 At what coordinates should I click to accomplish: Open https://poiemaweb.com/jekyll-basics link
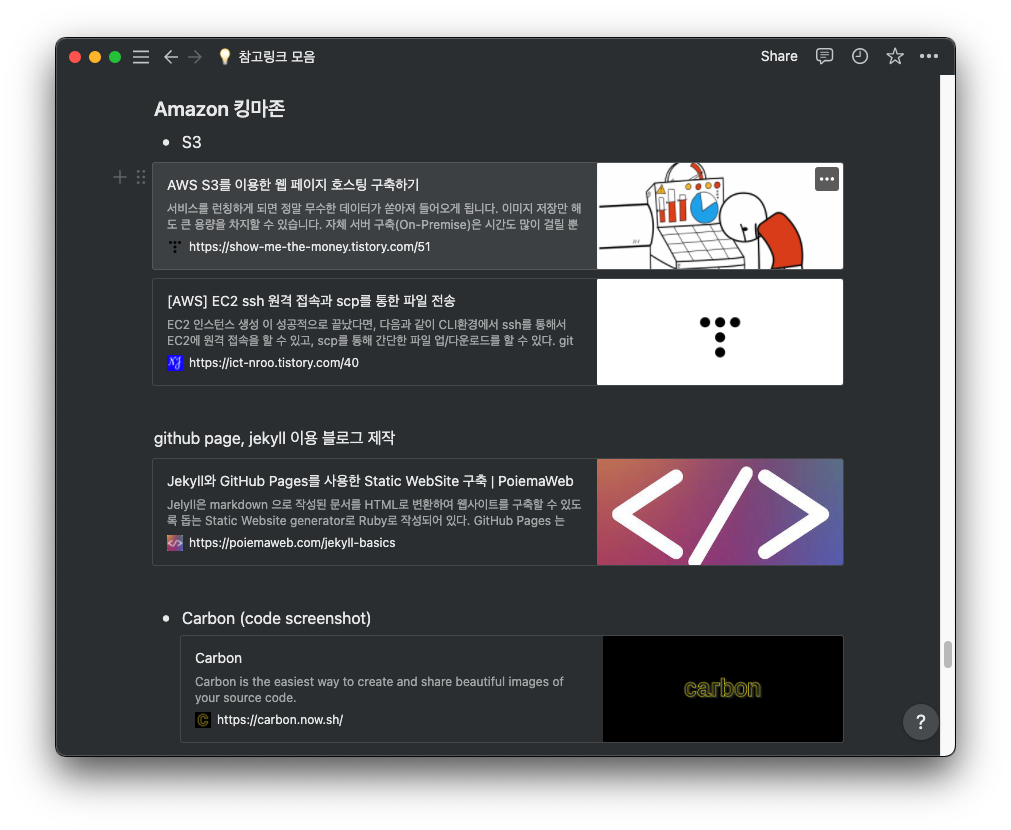[292, 542]
